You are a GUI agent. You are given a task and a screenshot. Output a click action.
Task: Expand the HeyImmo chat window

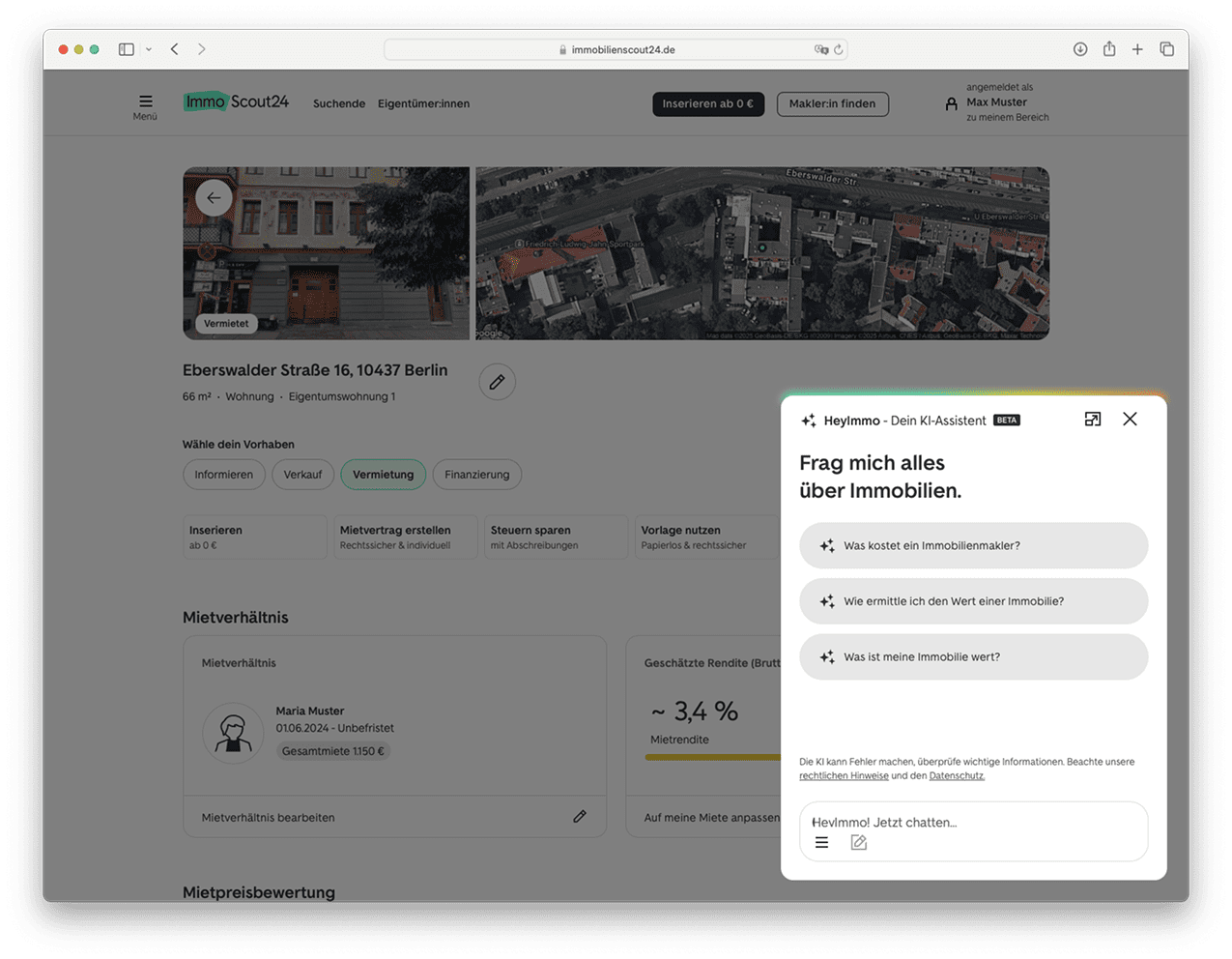[x=1093, y=420]
